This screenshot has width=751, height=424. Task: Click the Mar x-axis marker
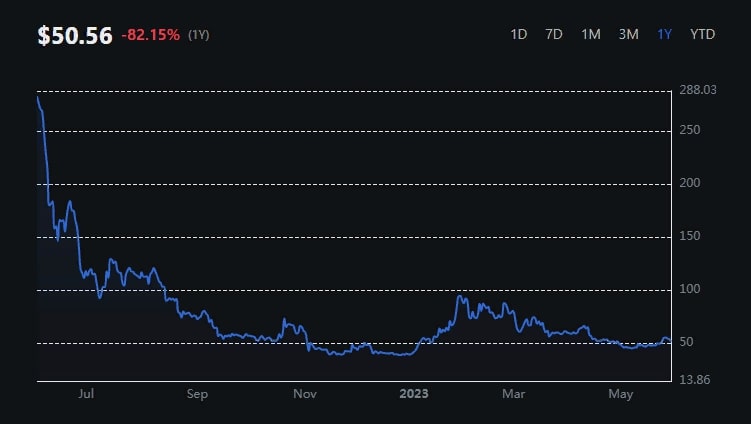513,394
